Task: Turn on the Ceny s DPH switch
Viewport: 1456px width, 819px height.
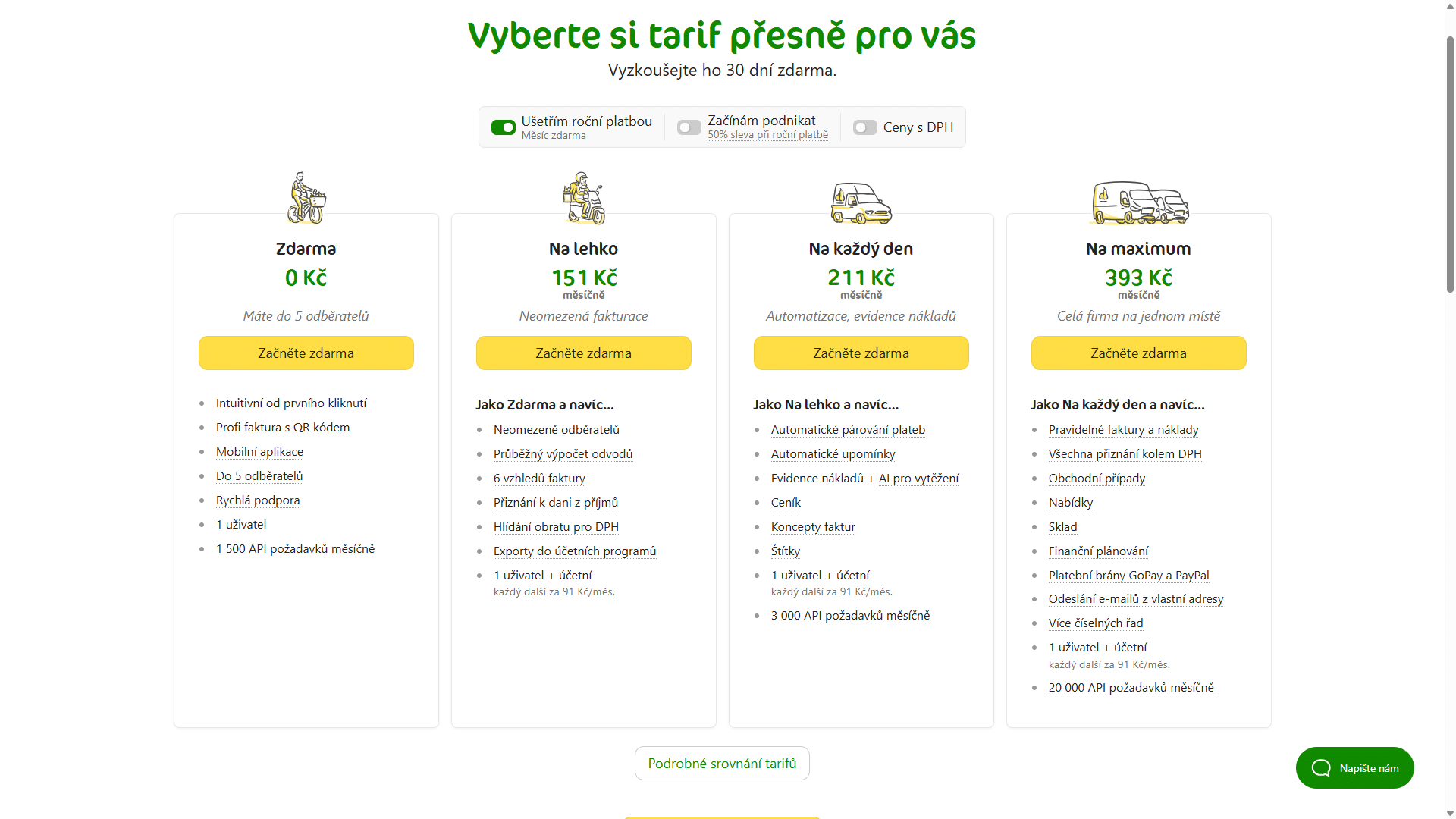Action: [865, 127]
